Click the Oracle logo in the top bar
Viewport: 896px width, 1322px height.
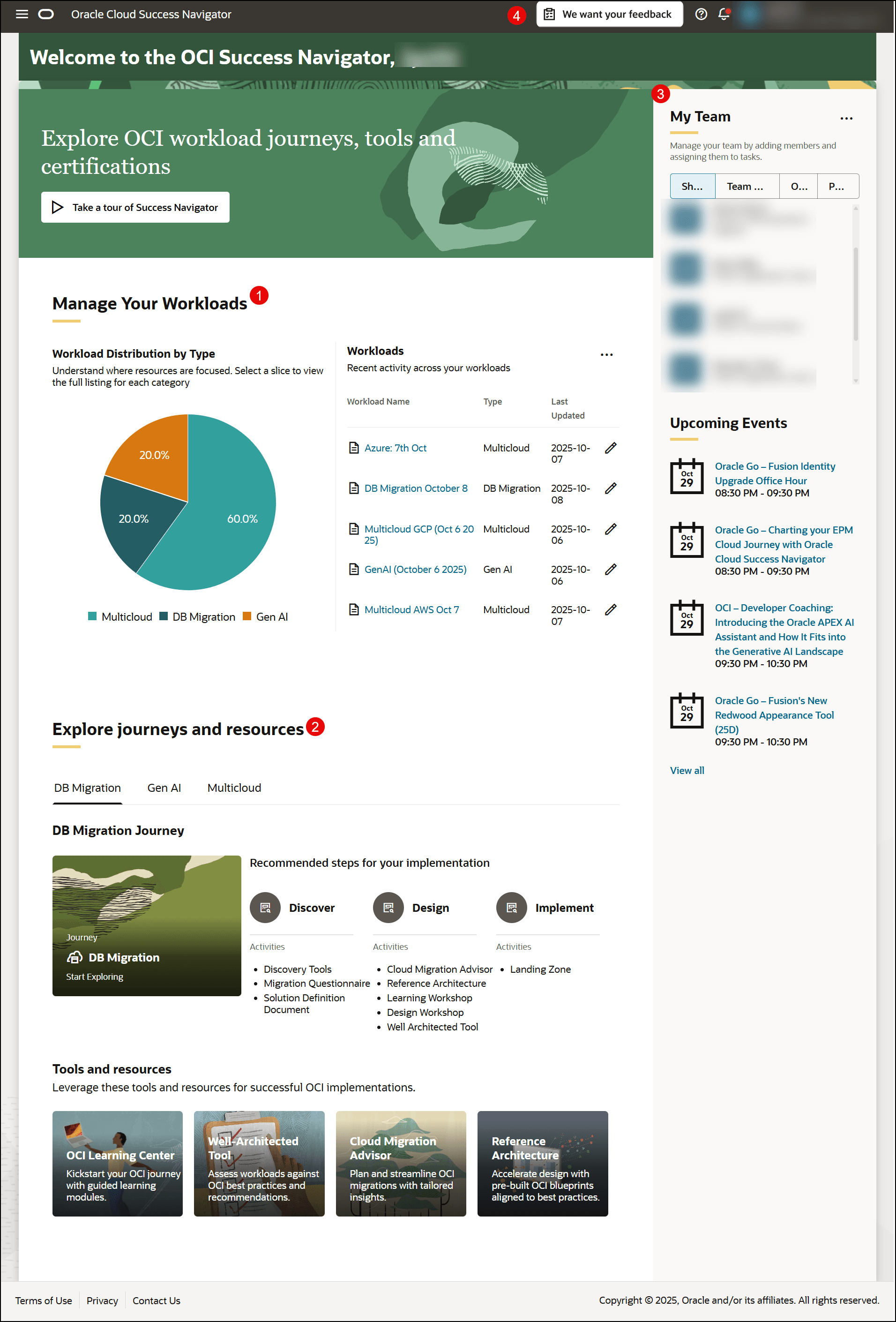pyautogui.click(x=46, y=14)
